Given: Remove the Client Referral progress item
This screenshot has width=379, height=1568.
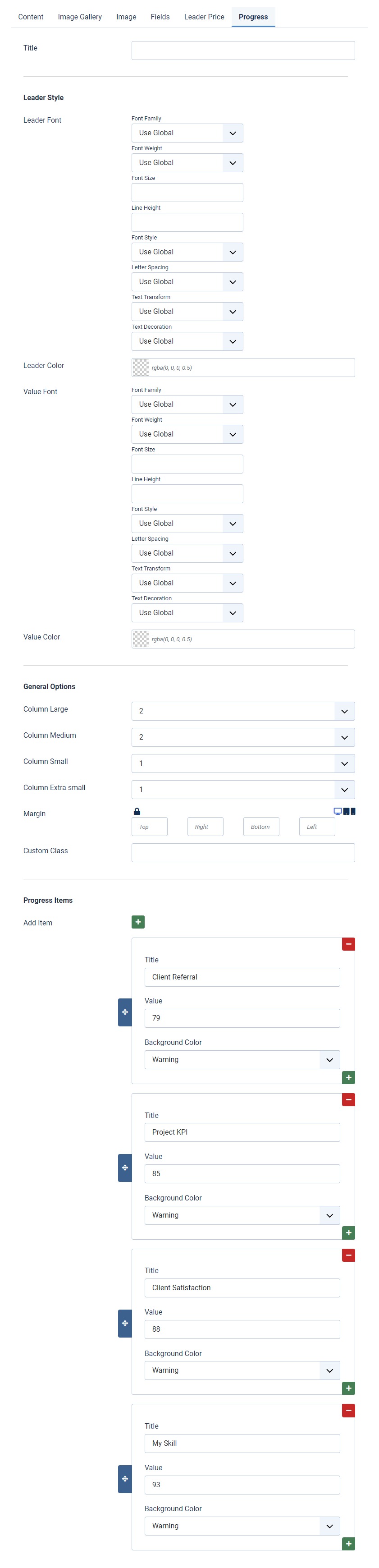Looking at the screenshot, I should pos(348,944).
